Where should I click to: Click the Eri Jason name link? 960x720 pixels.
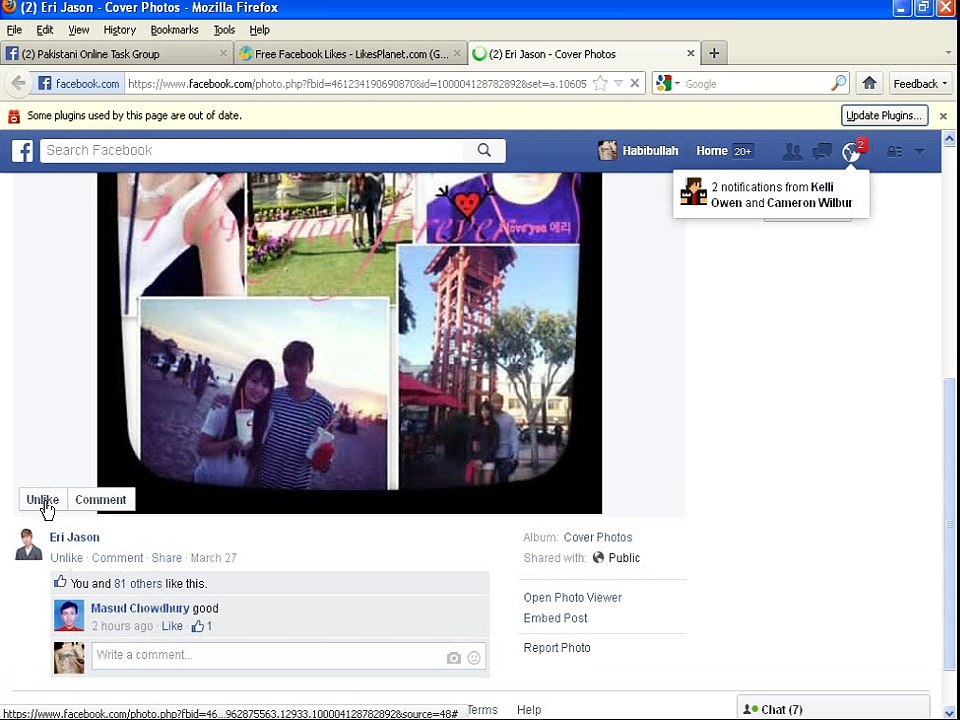click(75, 537)
